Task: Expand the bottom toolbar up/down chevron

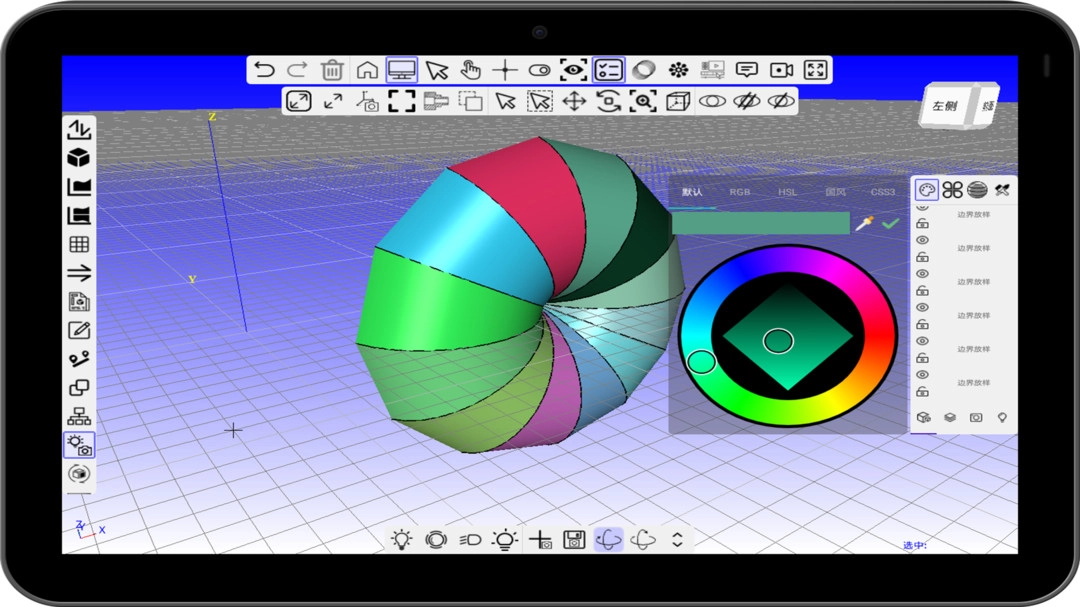Action: [677, 540]
